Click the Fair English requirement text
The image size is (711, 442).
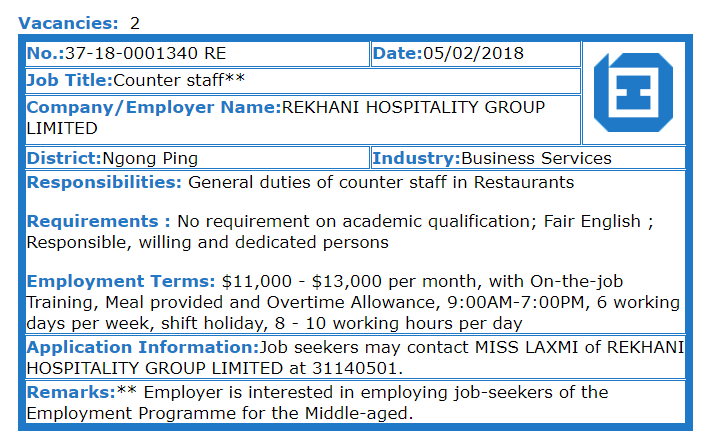pyautogui.click(x=592, y=221)
